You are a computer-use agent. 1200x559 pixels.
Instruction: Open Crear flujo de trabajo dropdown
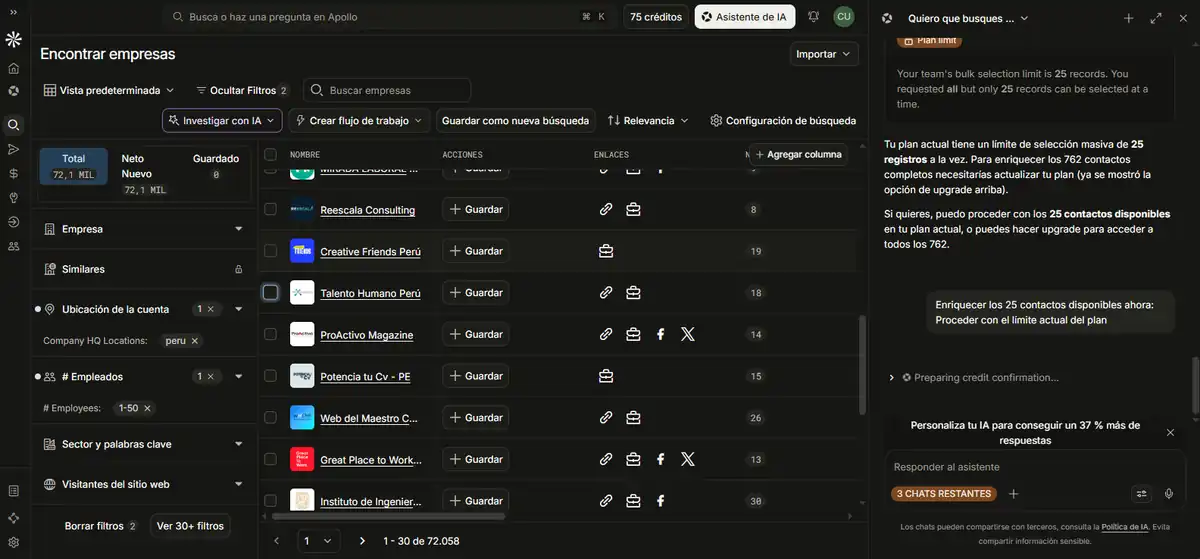pos(360,120)
